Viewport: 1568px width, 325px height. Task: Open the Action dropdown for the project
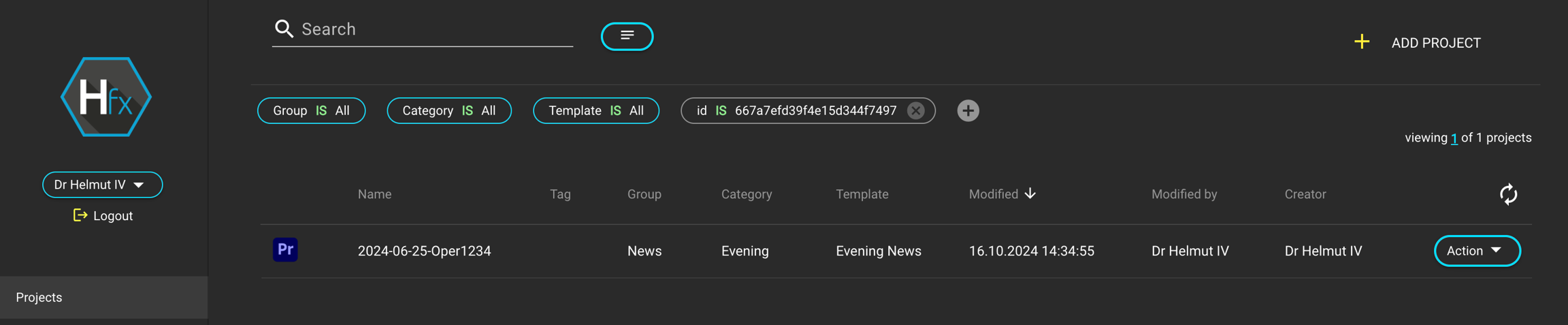1476,251
